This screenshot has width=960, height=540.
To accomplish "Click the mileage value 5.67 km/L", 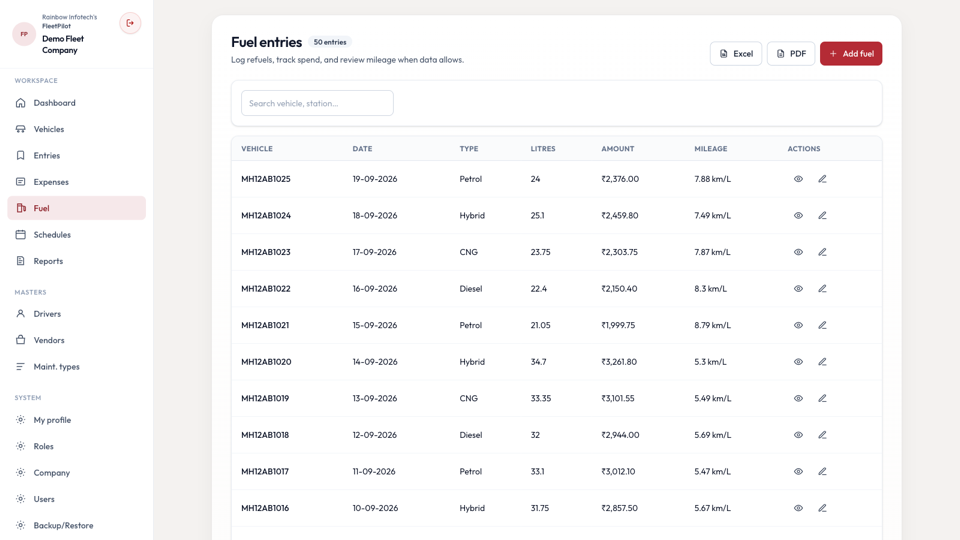I will 712,508.
